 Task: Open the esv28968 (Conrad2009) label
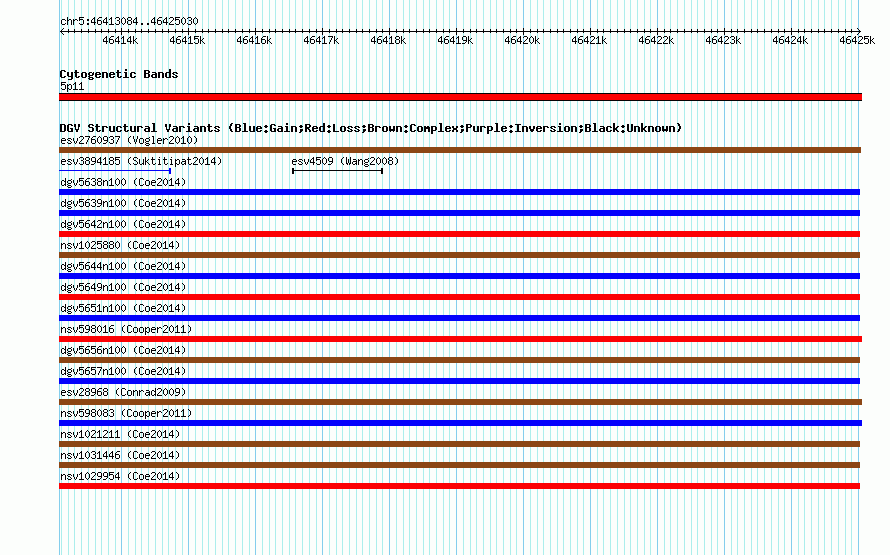click(123, 392)
